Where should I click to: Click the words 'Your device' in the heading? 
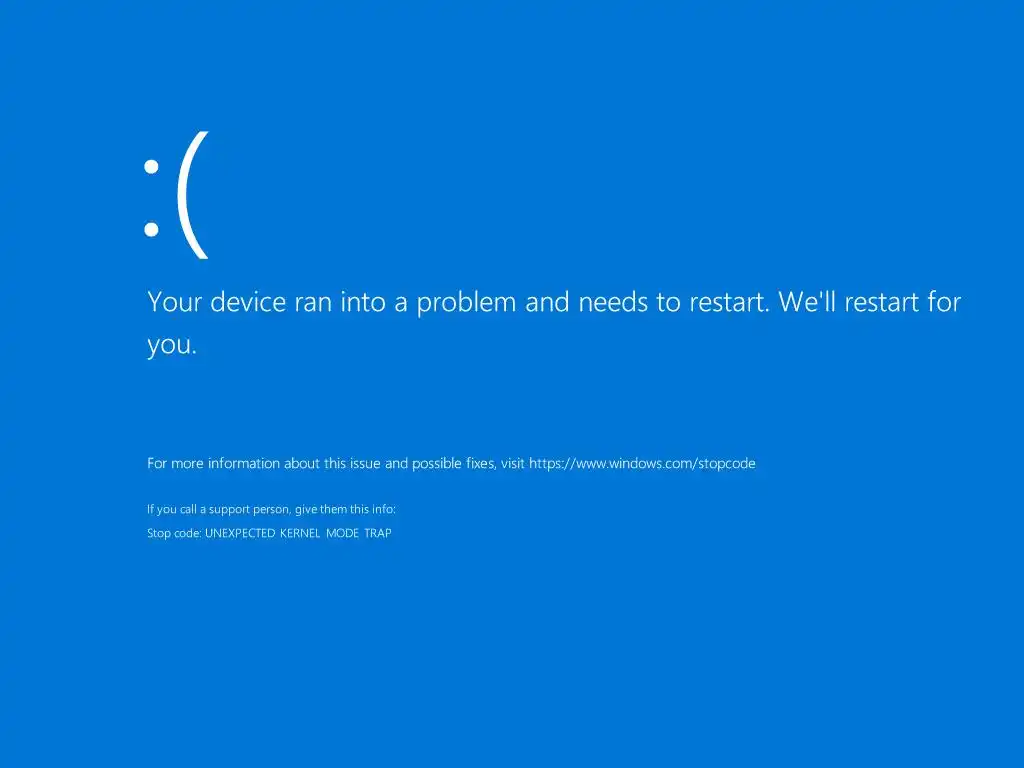tap(217, 302)
